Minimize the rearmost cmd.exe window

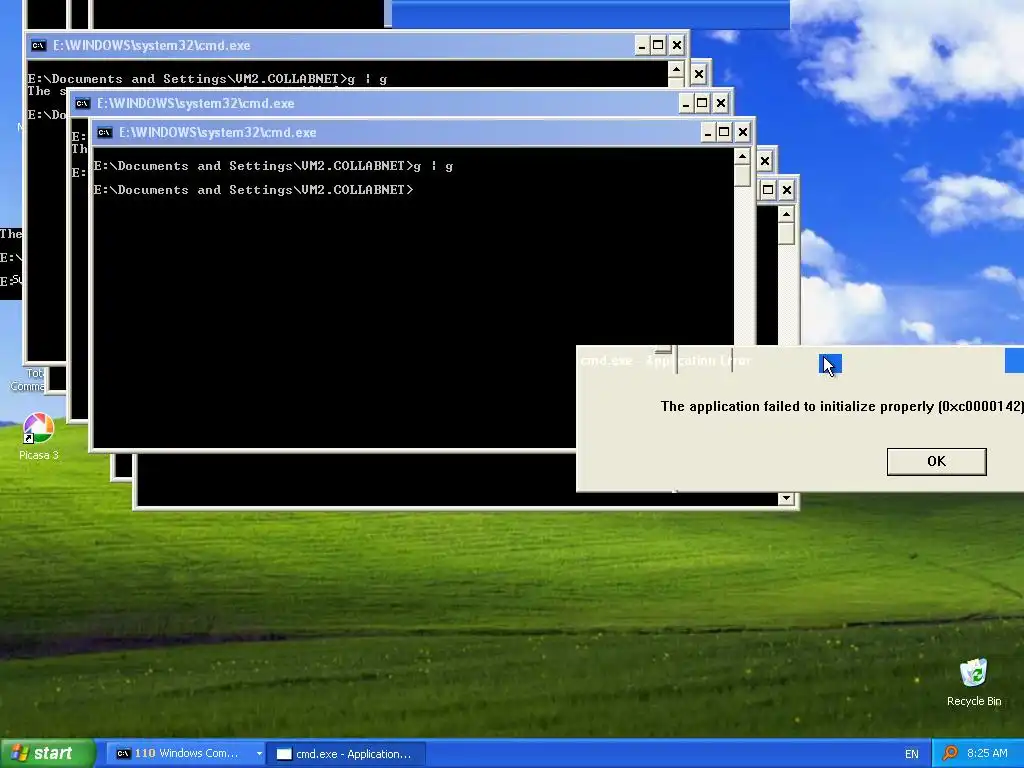(642, 45)
